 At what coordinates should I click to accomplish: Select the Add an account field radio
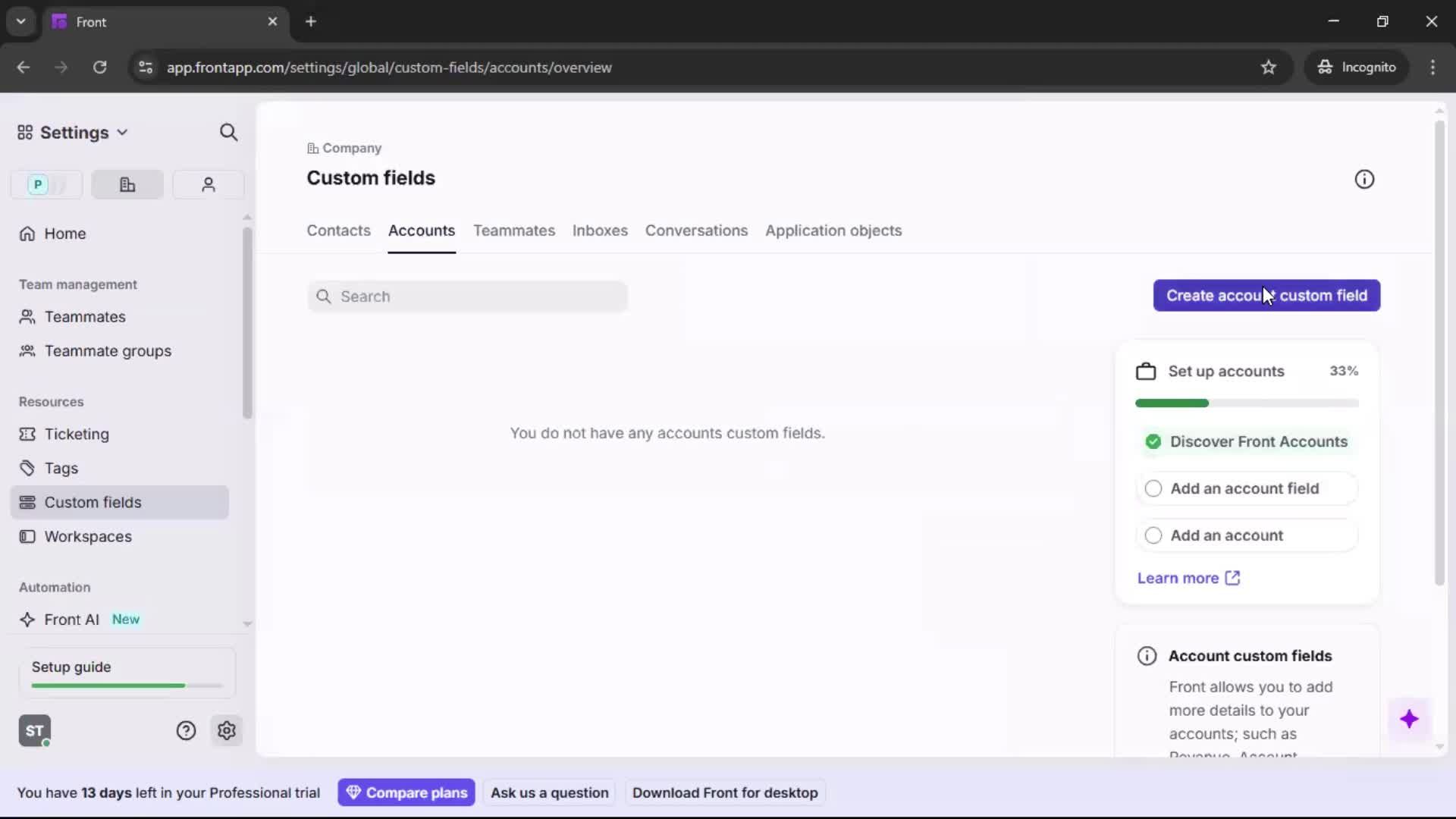coord(1153,488)
